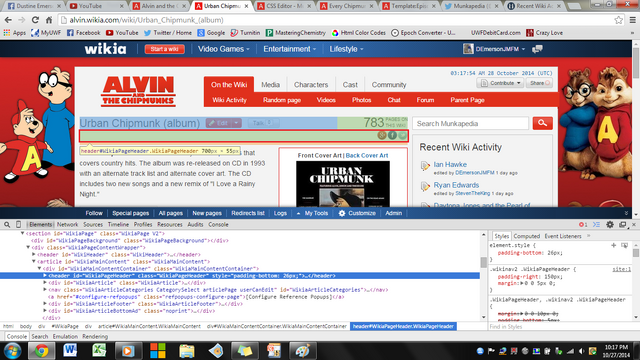Click the Find in Styles field
The height and width of the screenshot is (360, 640).
point(561,327)
